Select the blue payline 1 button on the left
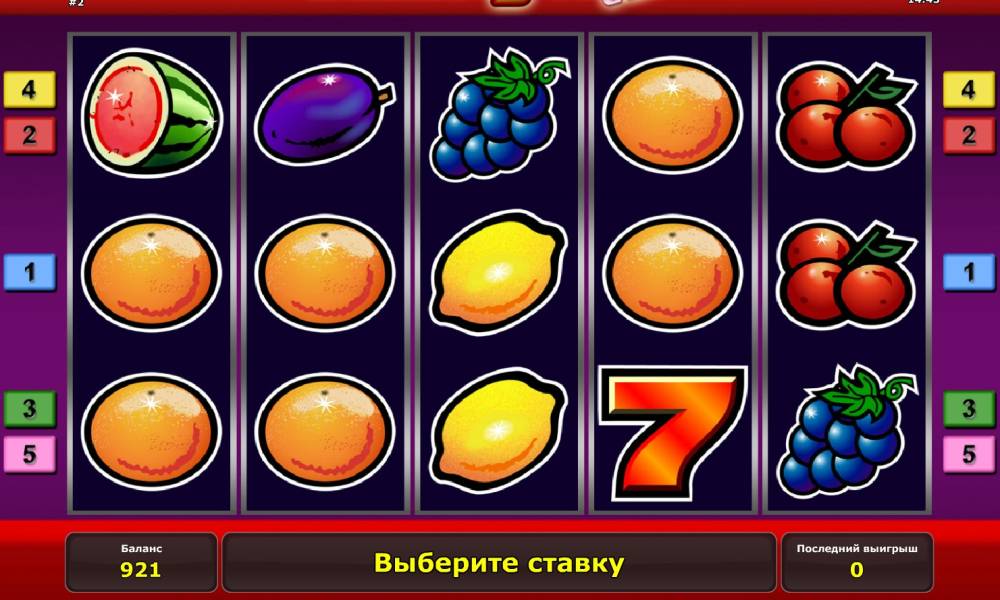1000x600 pixels. pyautogui.click(x=29, y=272)
